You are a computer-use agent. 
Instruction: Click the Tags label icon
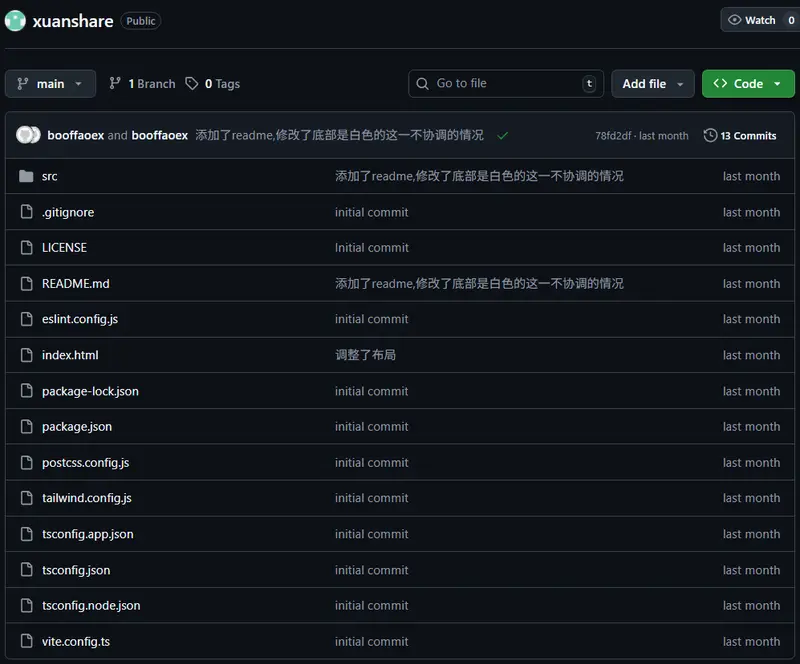tap(192, 84)
